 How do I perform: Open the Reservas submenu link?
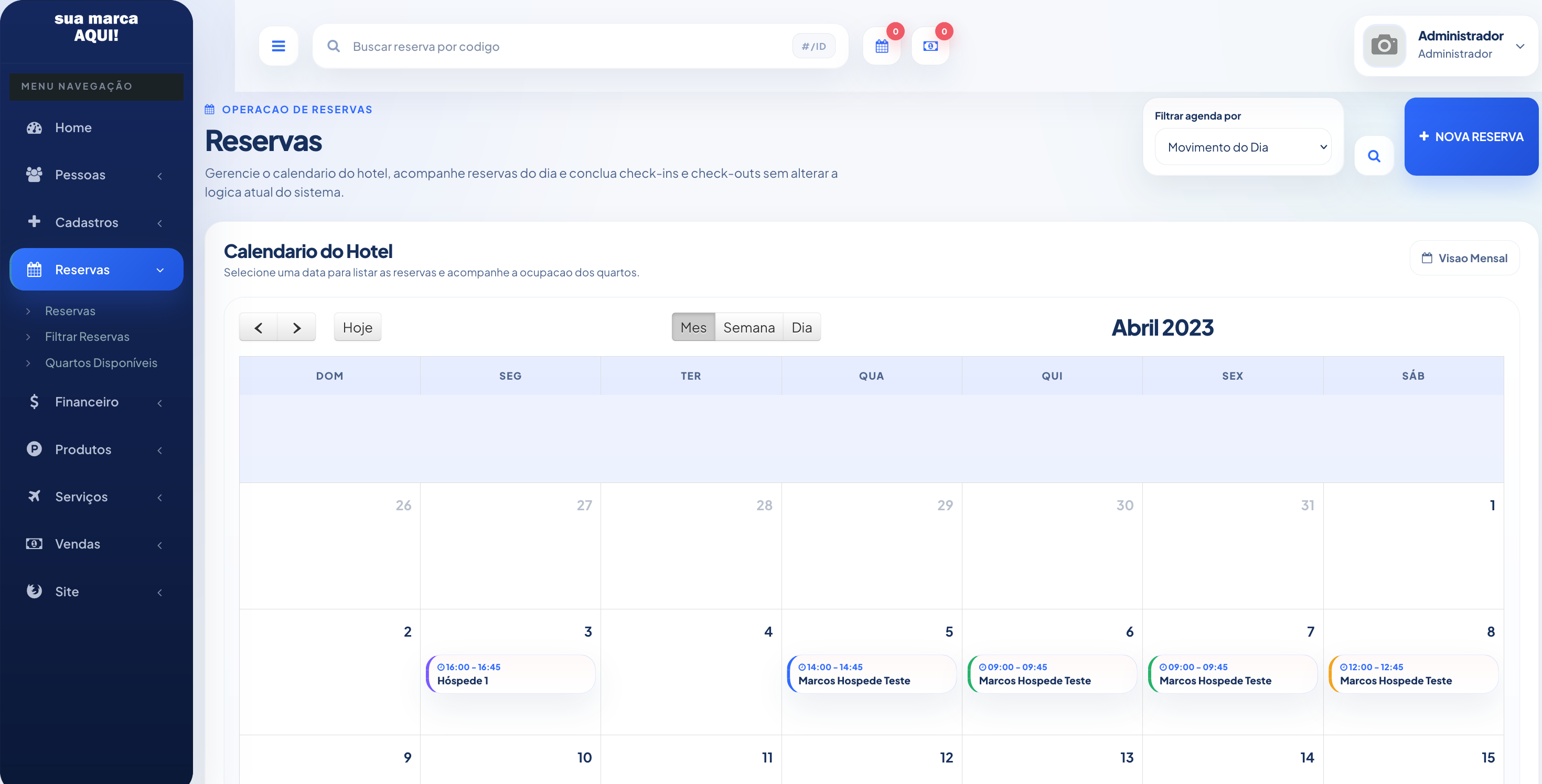[x=70, y=310]
